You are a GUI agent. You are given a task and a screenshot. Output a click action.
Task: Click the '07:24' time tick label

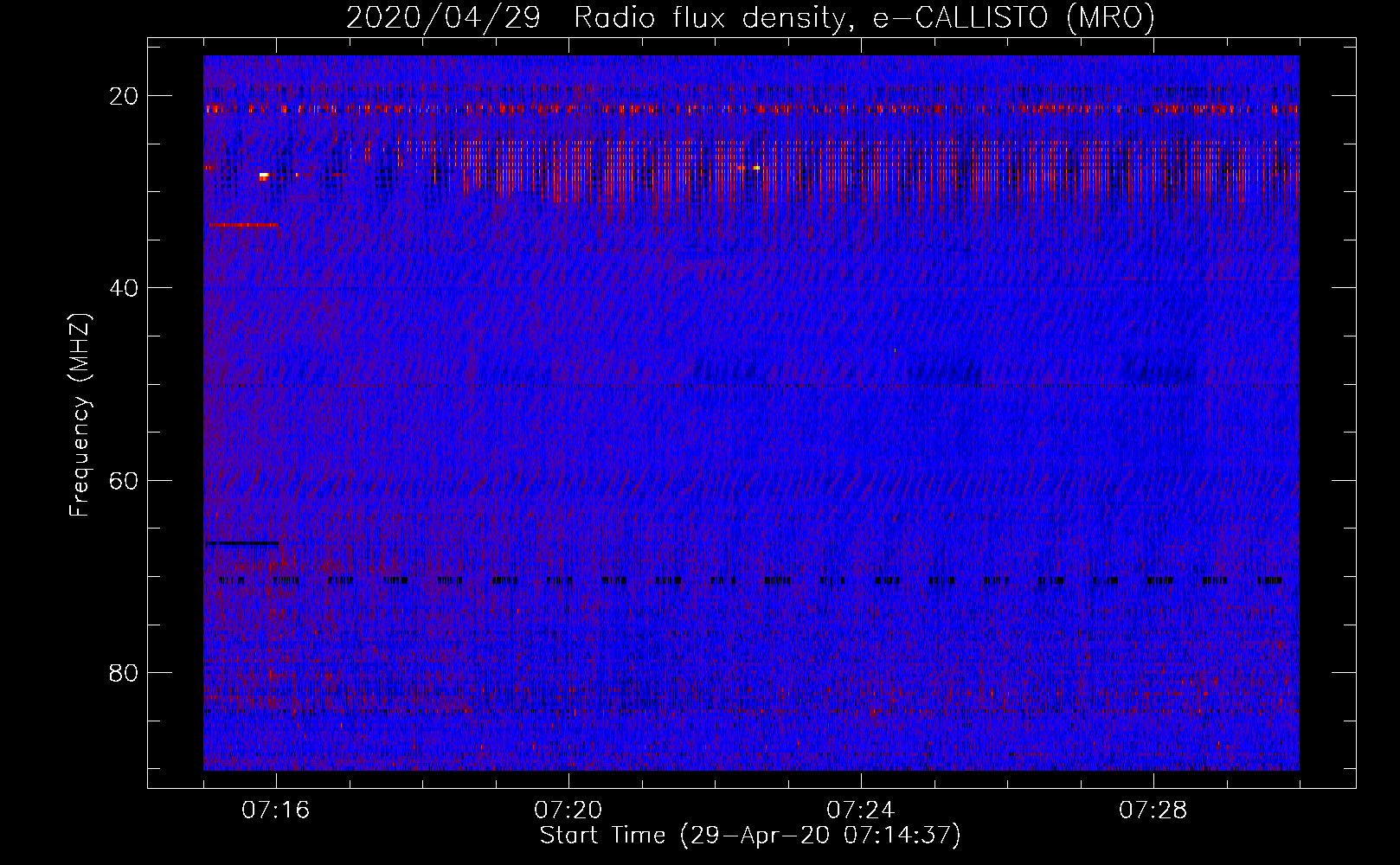[x=861, y=811]
